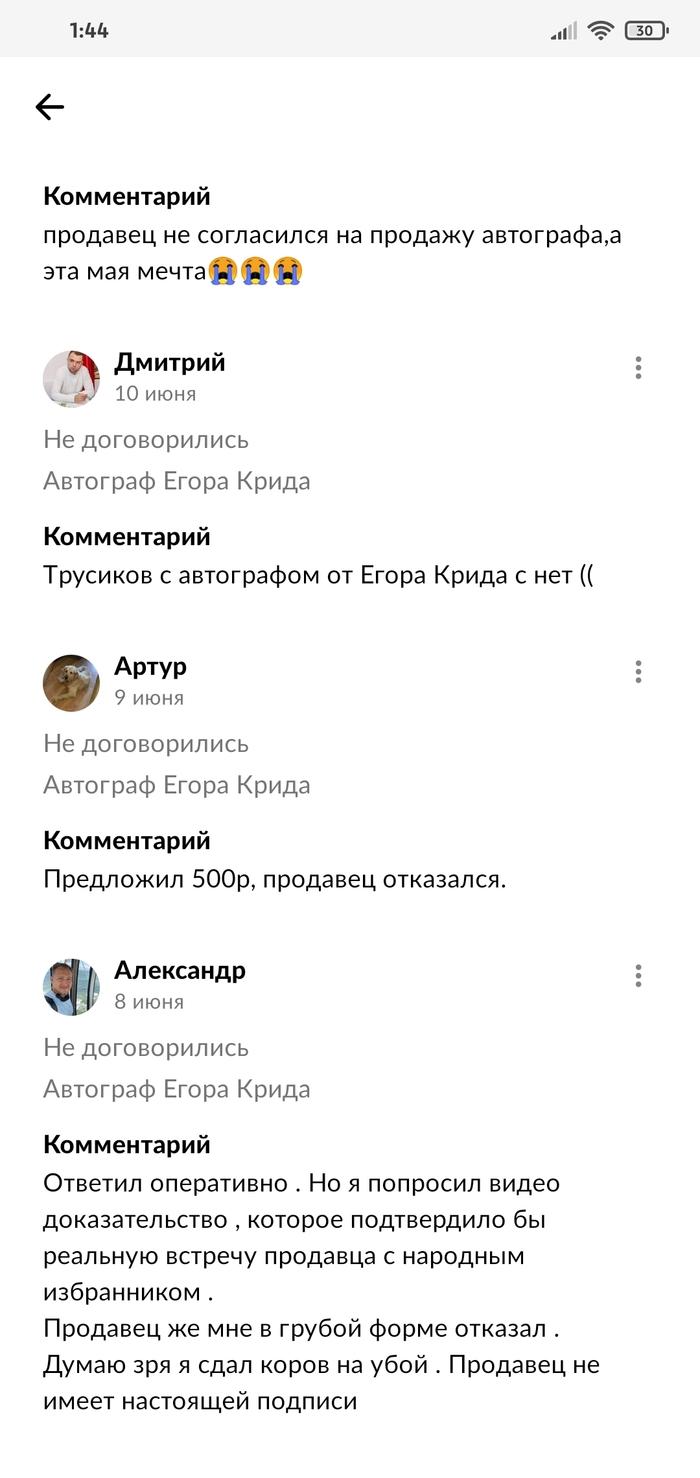Open options menu for Артур's review

638,672
